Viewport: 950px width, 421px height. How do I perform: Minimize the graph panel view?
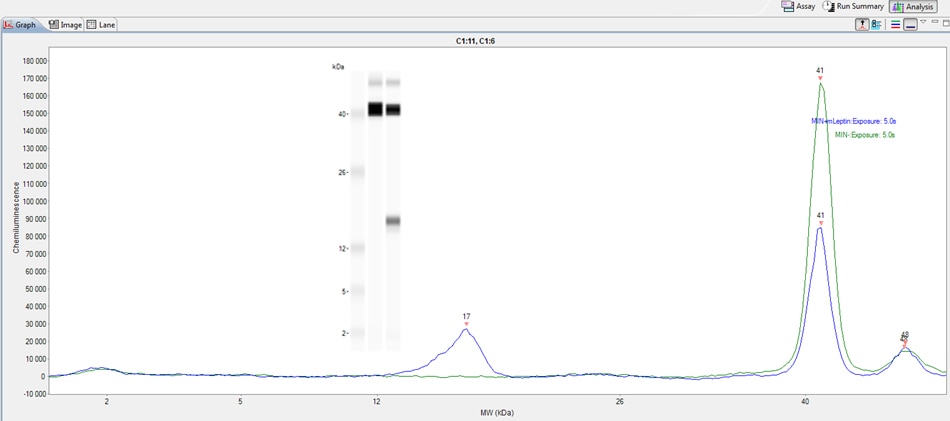pyautogui.click(x=934, y=22)
